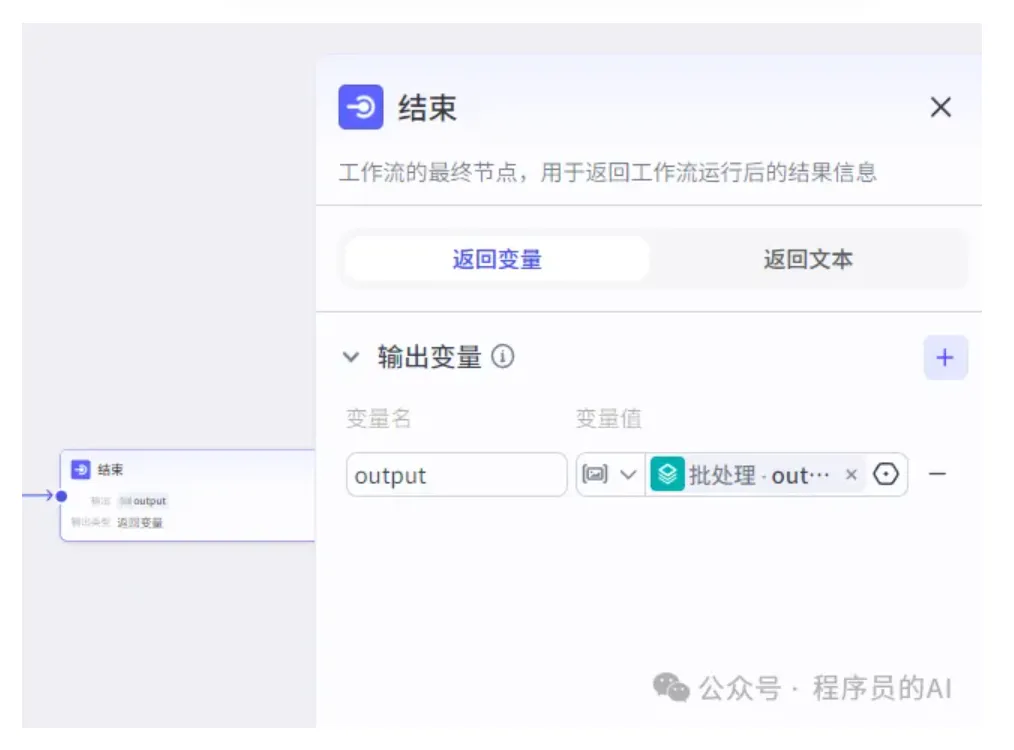Image resolution: width=1014 pixels, height=750 pixels.
Task: Delete the output variable row with minus
Action: pyautogui.click(x=937, y=474)
